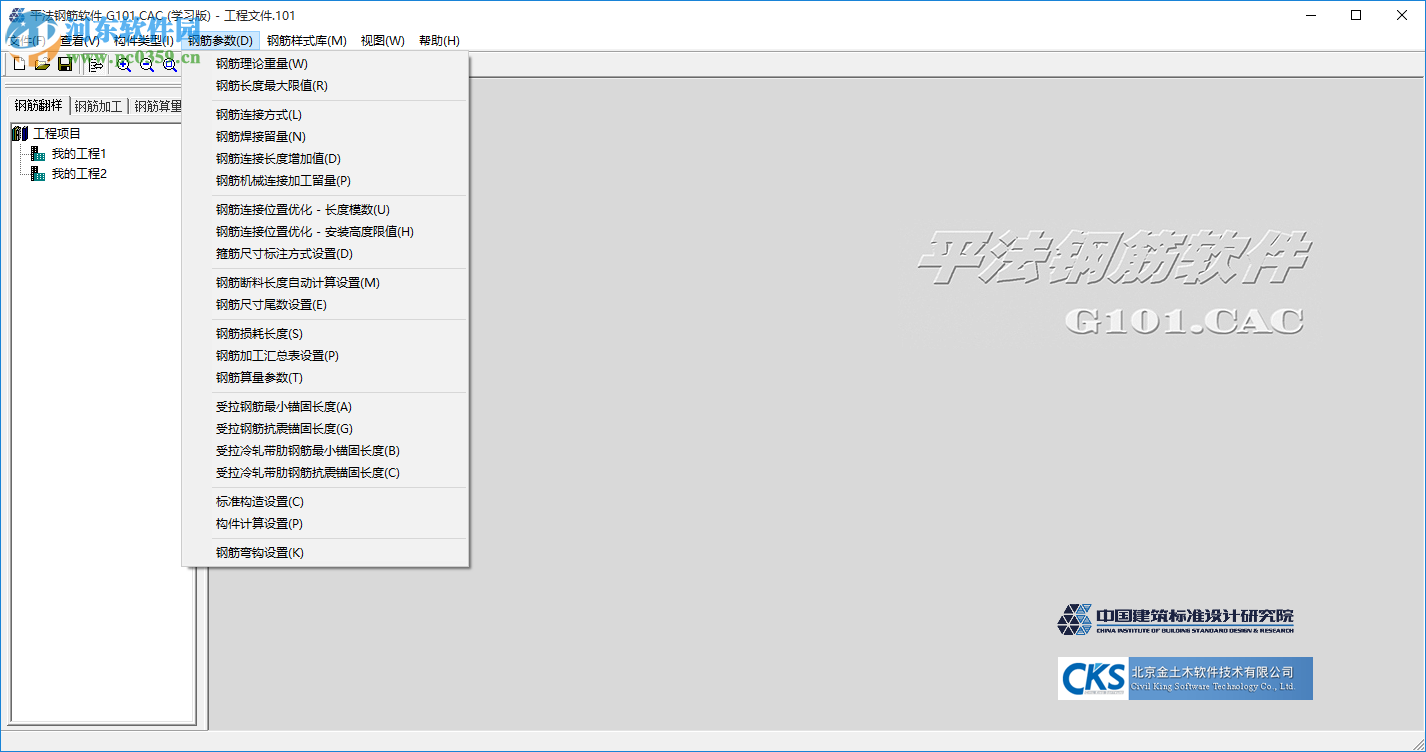Screen dimensions: 1426x752
Task: Open the 文件(F) menu
Action: (28, 41)
